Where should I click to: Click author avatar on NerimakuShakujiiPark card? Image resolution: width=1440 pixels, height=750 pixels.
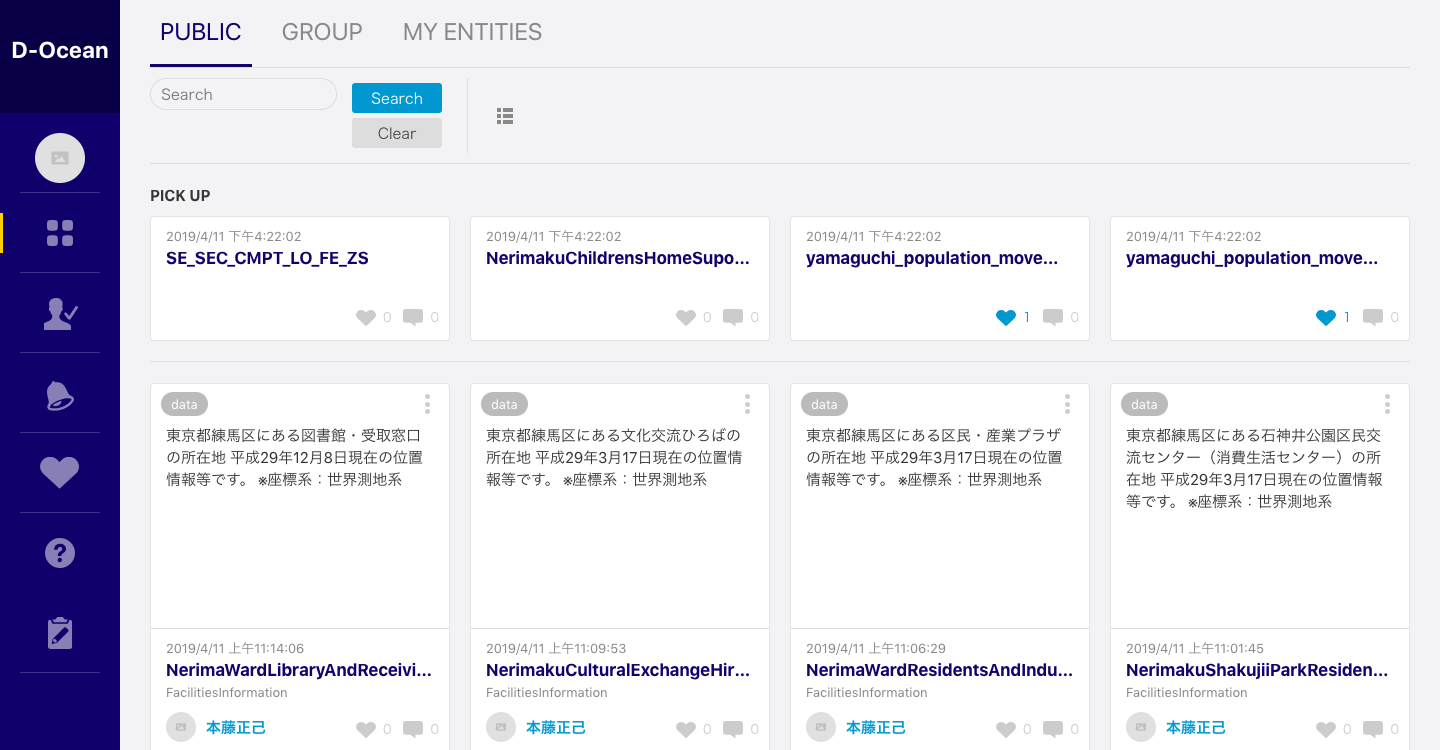[x=1141, y=727]
